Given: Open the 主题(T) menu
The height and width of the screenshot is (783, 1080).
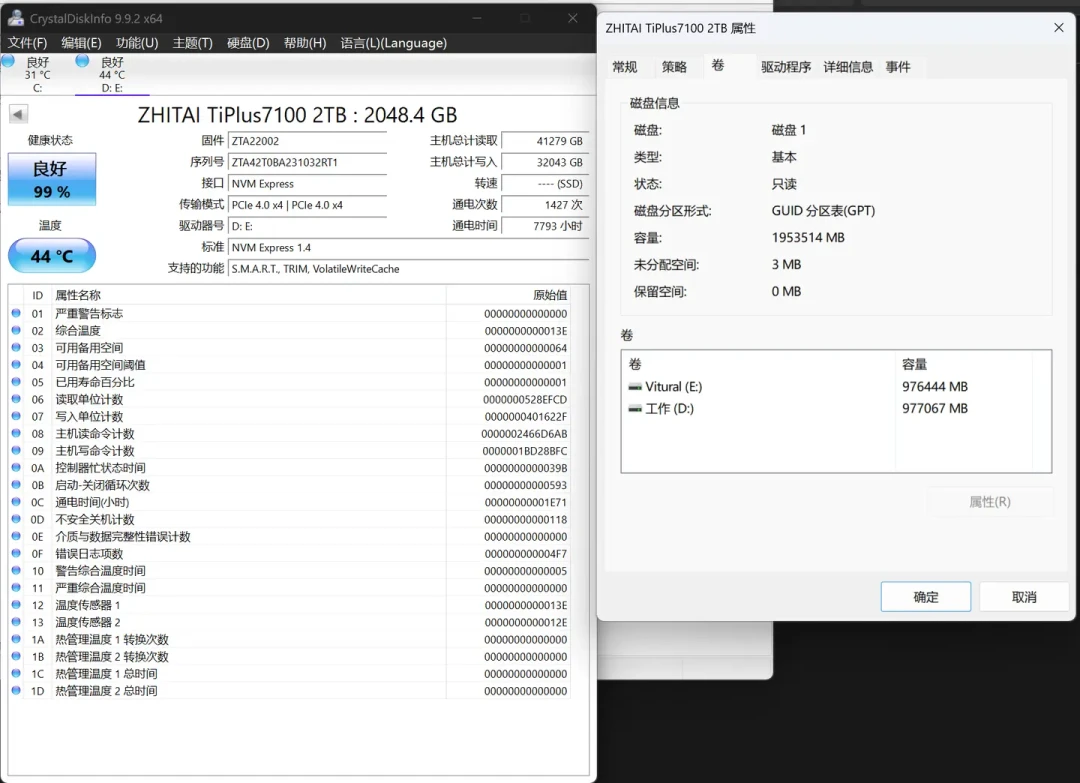Looking at the screenshot, I should coord(192,43).
